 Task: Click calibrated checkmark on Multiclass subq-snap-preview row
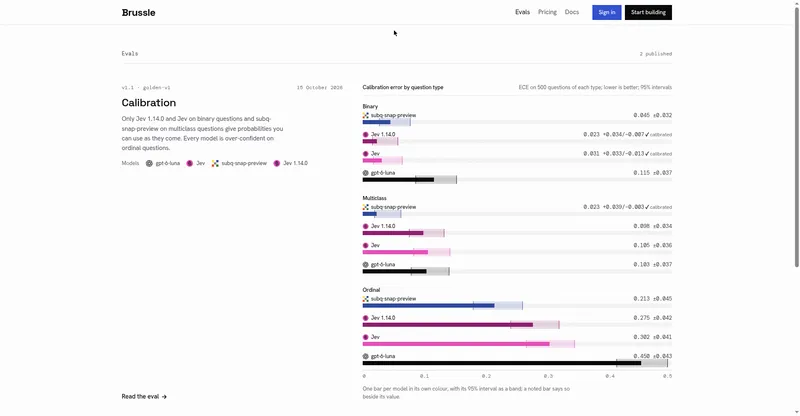pyautogui.click(x=647, y=207)
